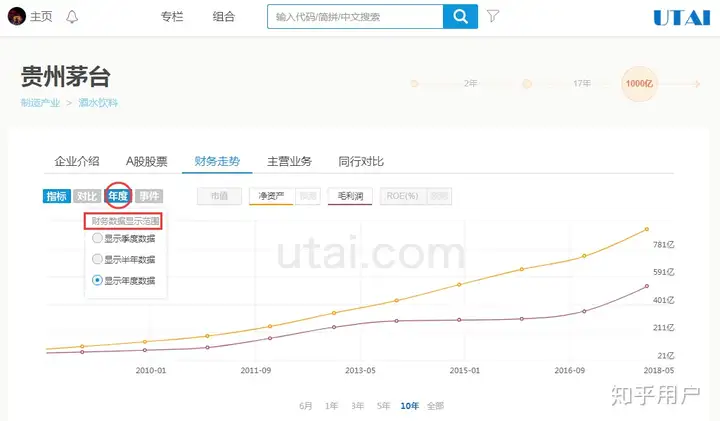
Task: Select 3年 time range
Action: 357,406
